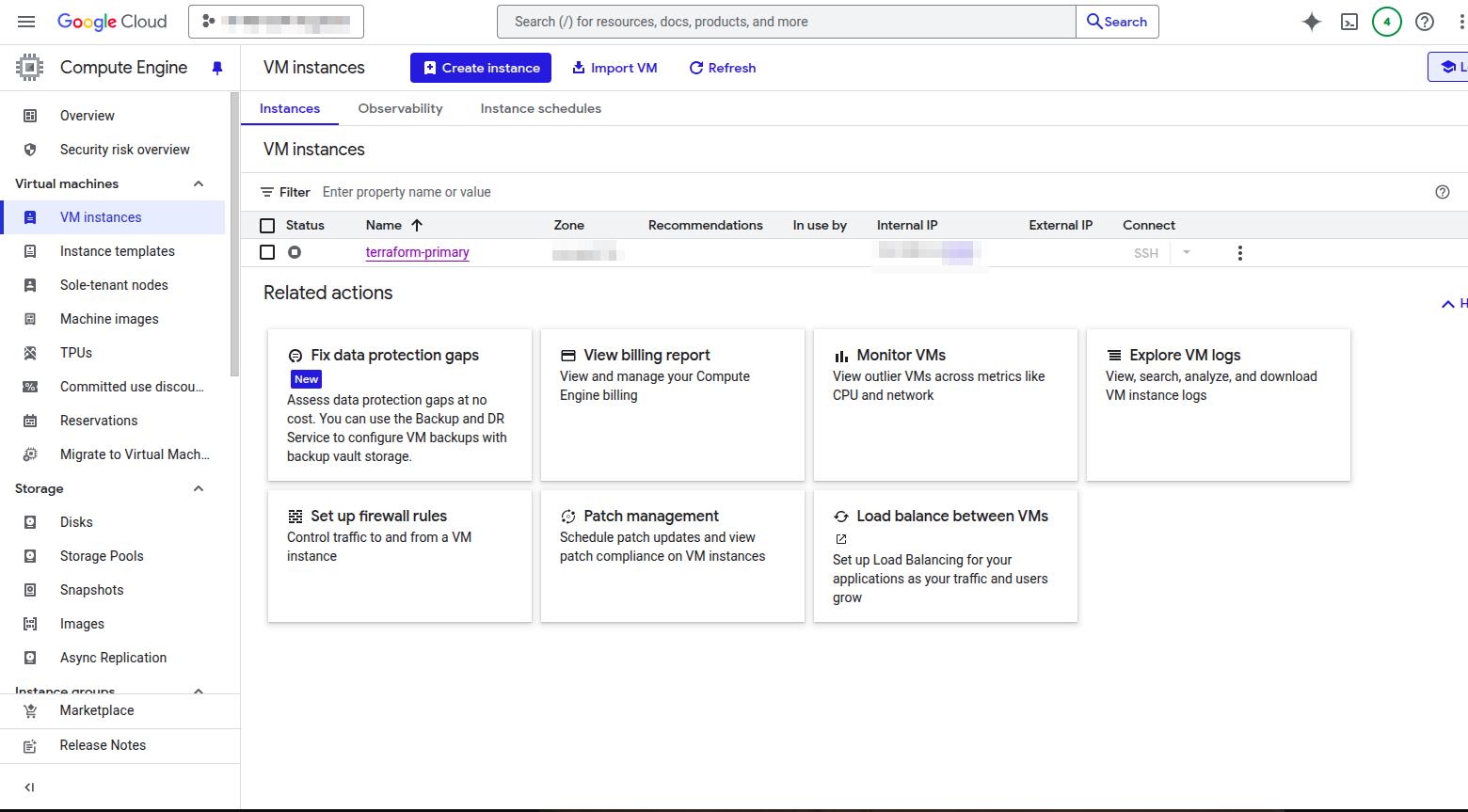Click the Create instance button

pyautogui.click(x=481, y=68)
